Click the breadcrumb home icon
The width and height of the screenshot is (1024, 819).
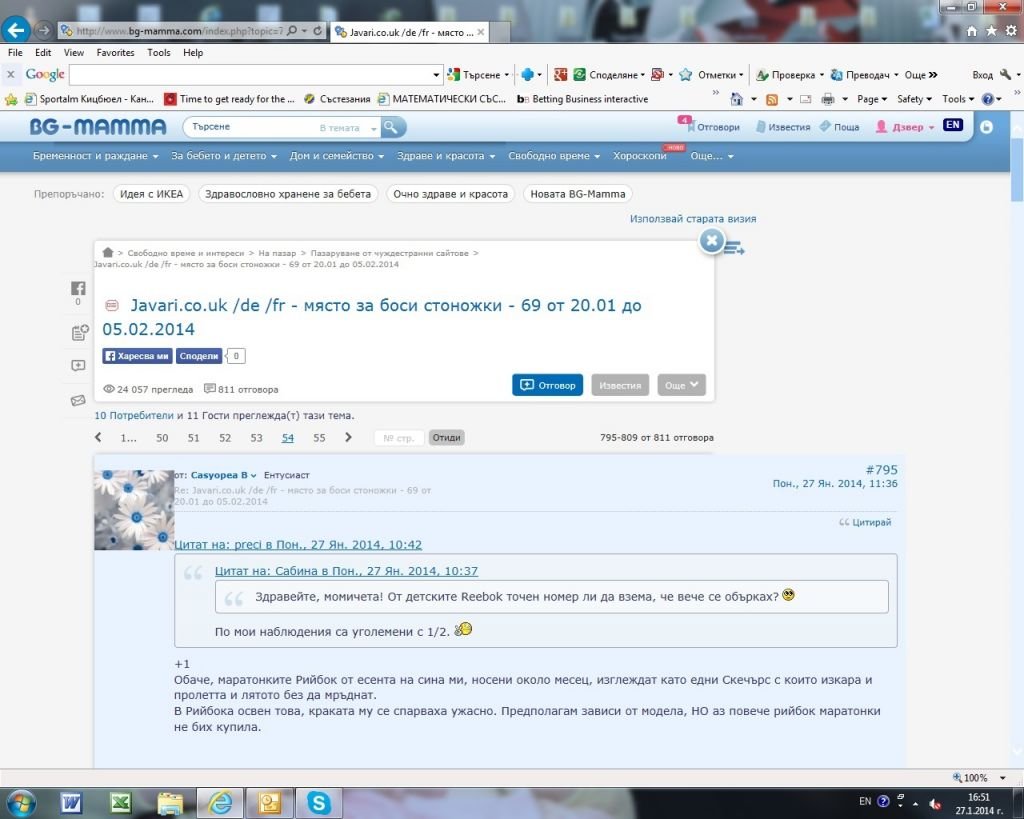point(108,253)
